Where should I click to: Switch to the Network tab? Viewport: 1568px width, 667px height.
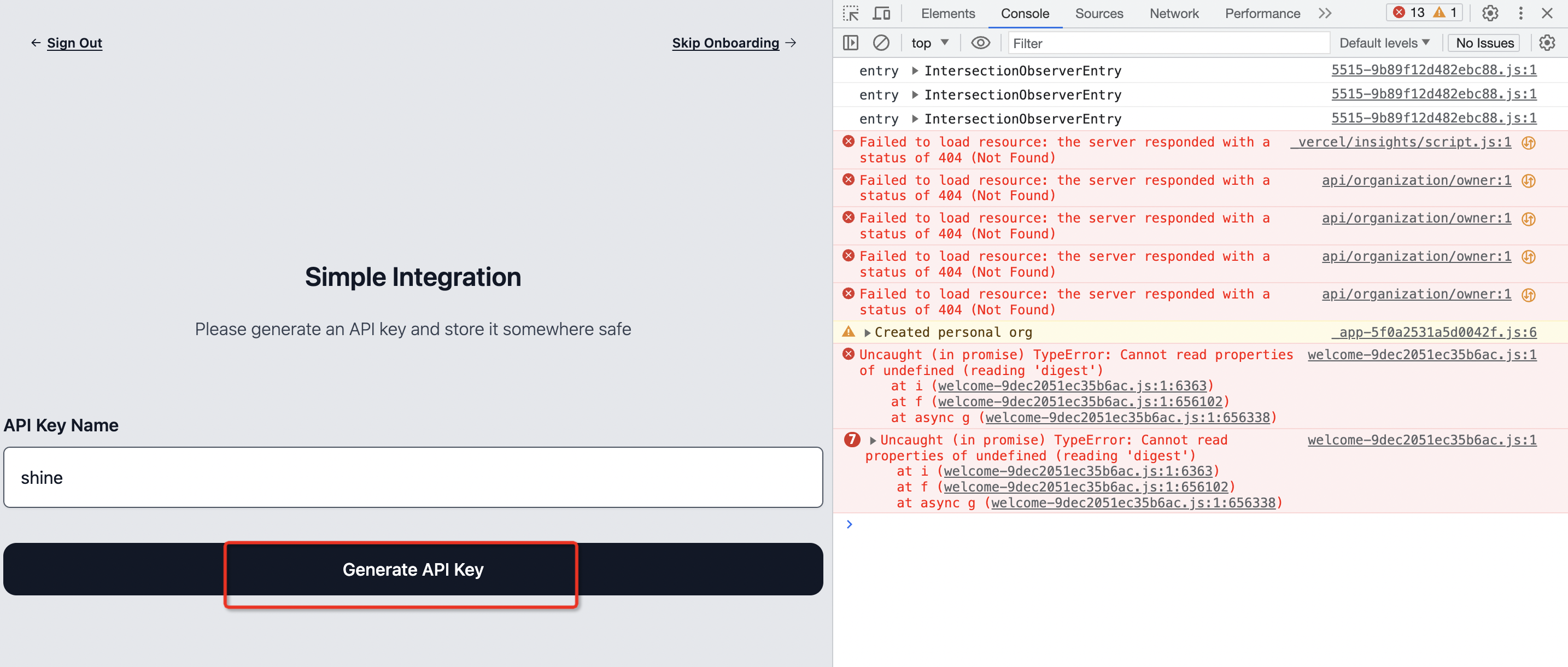click(x=1174, y=13)
